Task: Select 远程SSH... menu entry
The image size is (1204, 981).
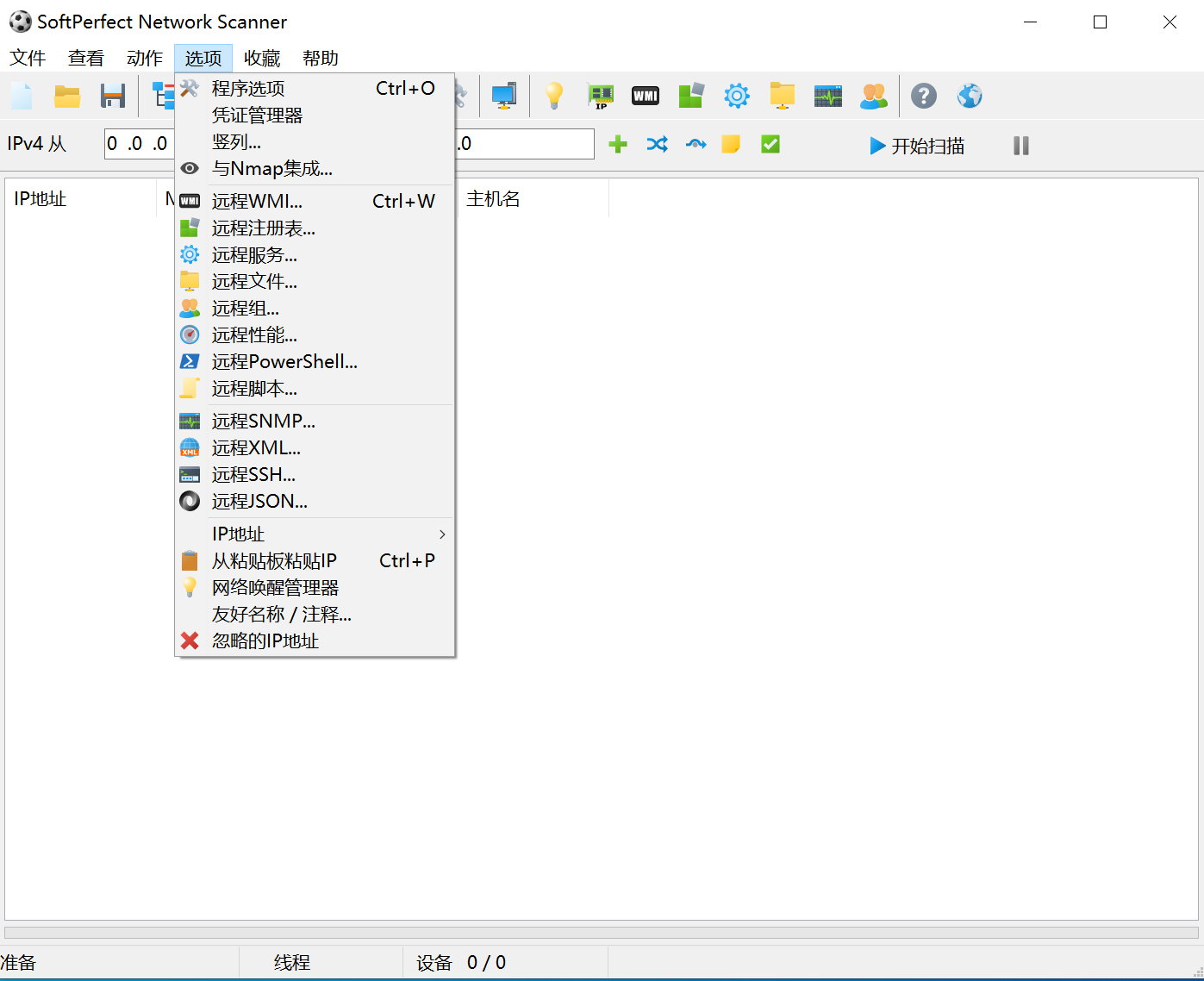Action: click(315, 474)
